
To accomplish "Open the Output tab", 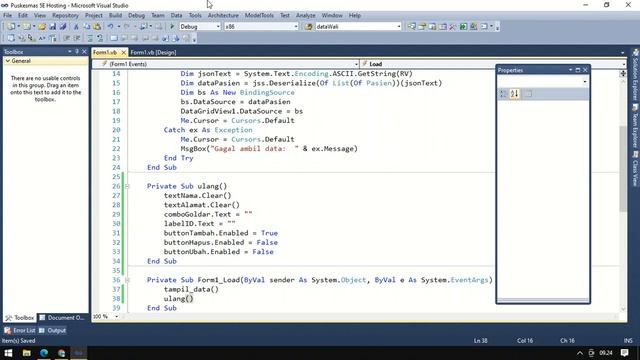I will pyautogui.click(x=53, y=330).
